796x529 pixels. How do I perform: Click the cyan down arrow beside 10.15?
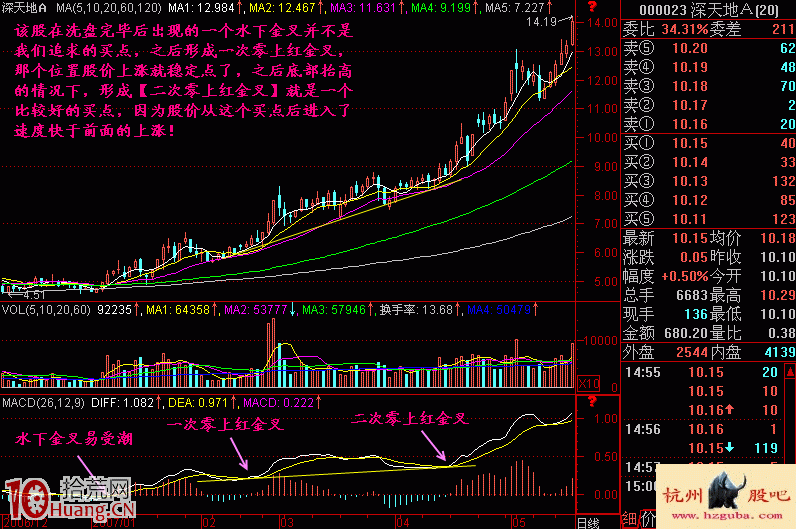point(729,447)
